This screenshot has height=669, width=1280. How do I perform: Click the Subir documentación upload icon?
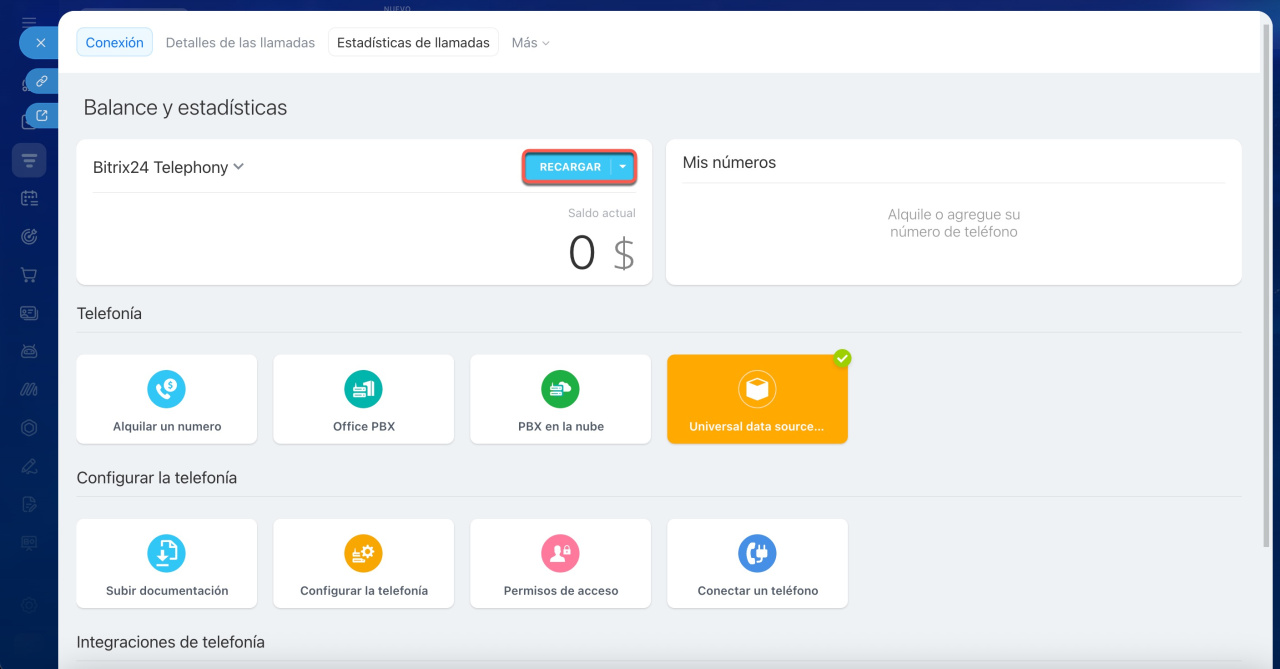[166, 553]
